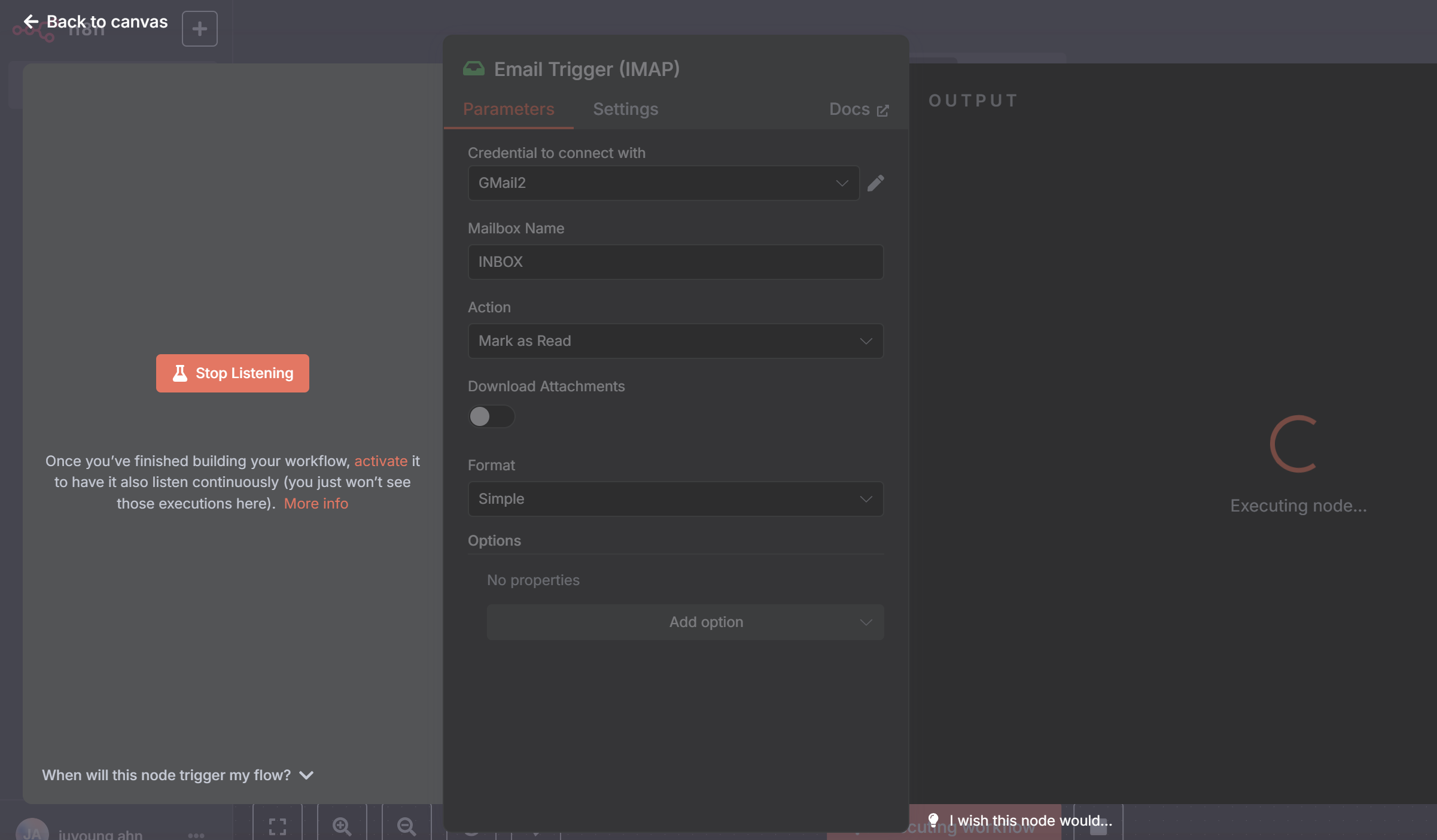Open the More info link
This screenshot has width=1437, height=840.
(316, 503)
